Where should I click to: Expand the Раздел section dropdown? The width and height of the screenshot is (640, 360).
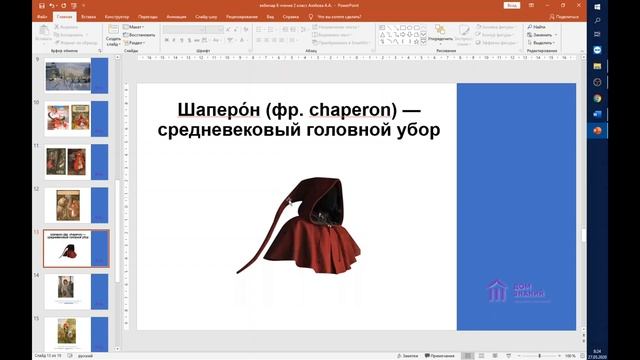(134, 42)
